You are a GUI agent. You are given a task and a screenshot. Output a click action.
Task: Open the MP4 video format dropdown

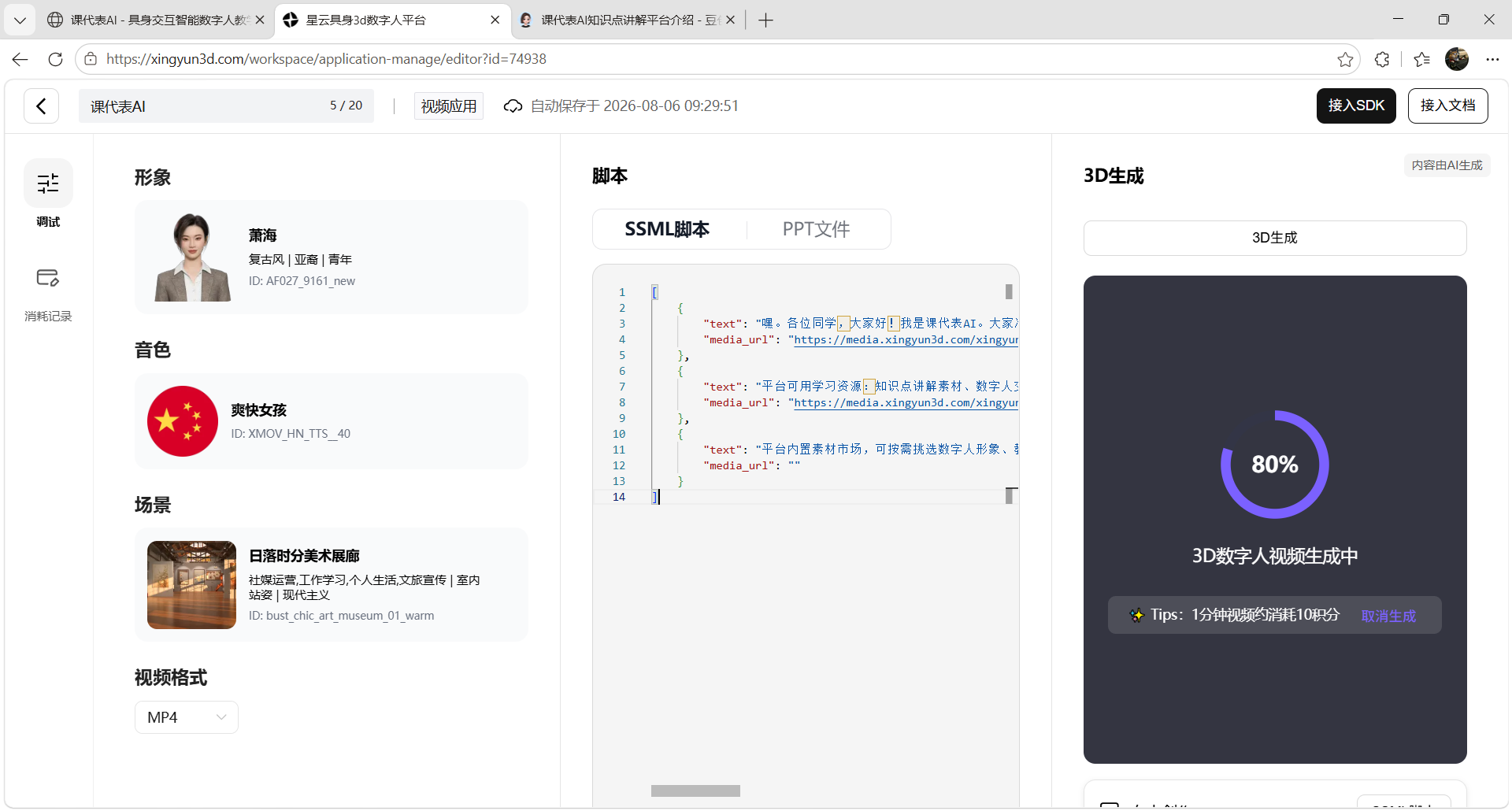pos(187,717)
